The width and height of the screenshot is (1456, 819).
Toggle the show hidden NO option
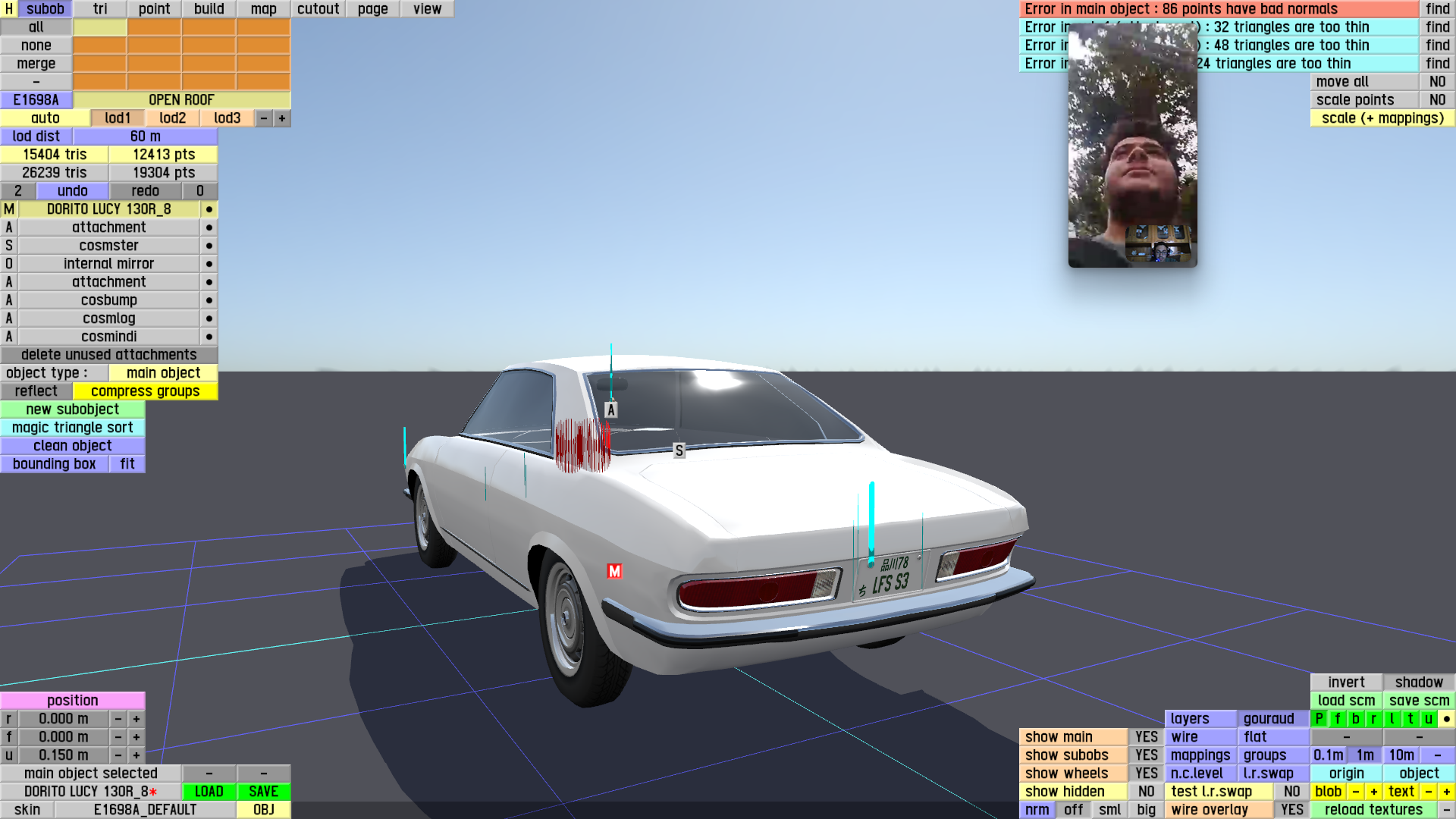pyautogui.click(x=1146, y=792)
